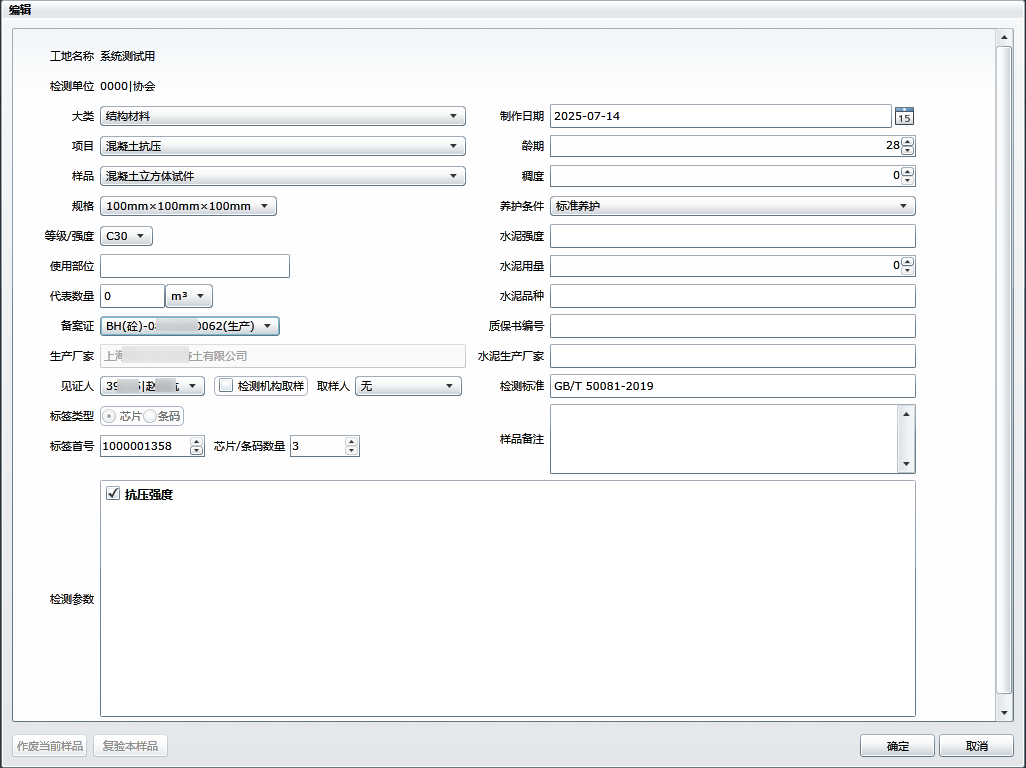Click the 取消 button
Viewport: 1026px width, 768px height.
pyautogui.click(x=976, y=746)
